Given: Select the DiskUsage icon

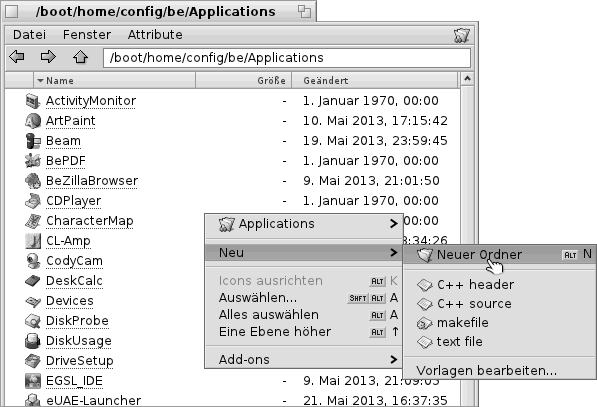Looking at the screenshot, I should tap(33, 341).
